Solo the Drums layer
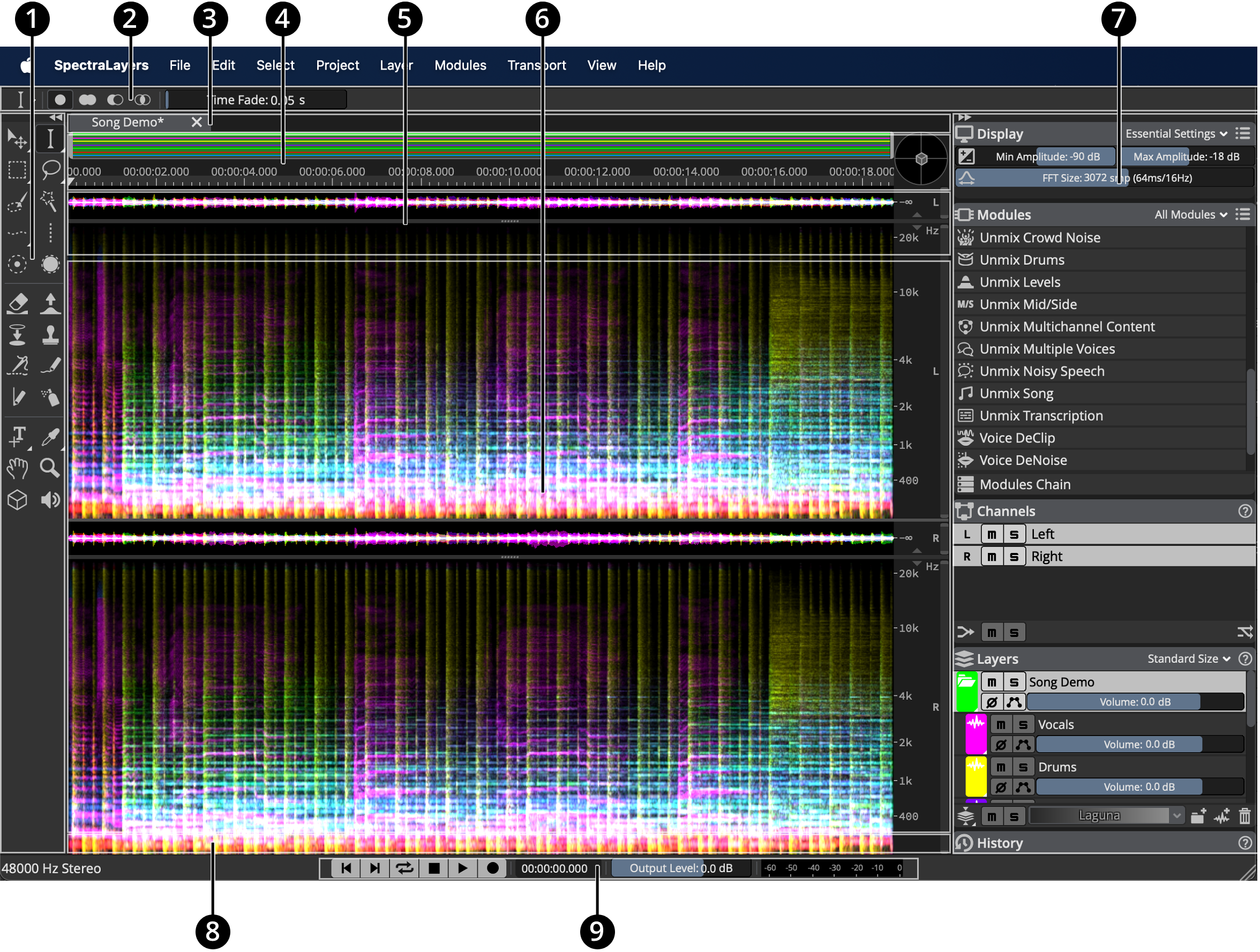Viewport: 1260px width, 952px height. (1023, 767)
